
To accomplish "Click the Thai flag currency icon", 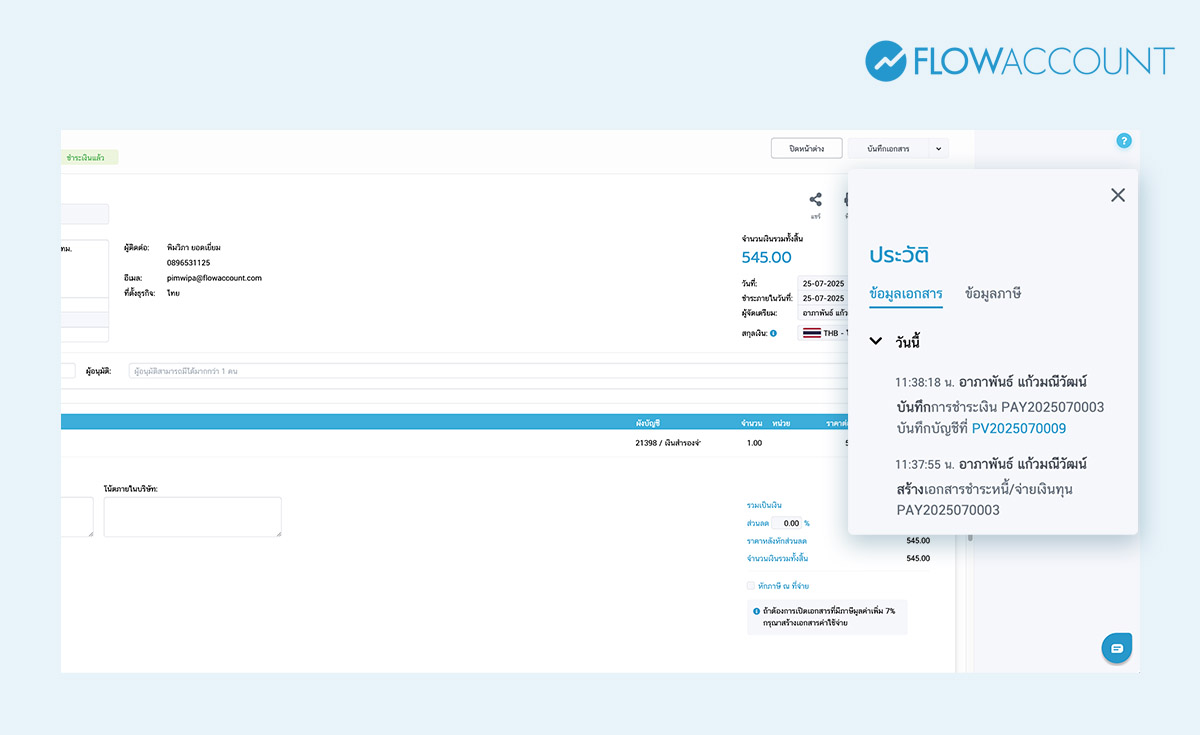I will point(811,333).
